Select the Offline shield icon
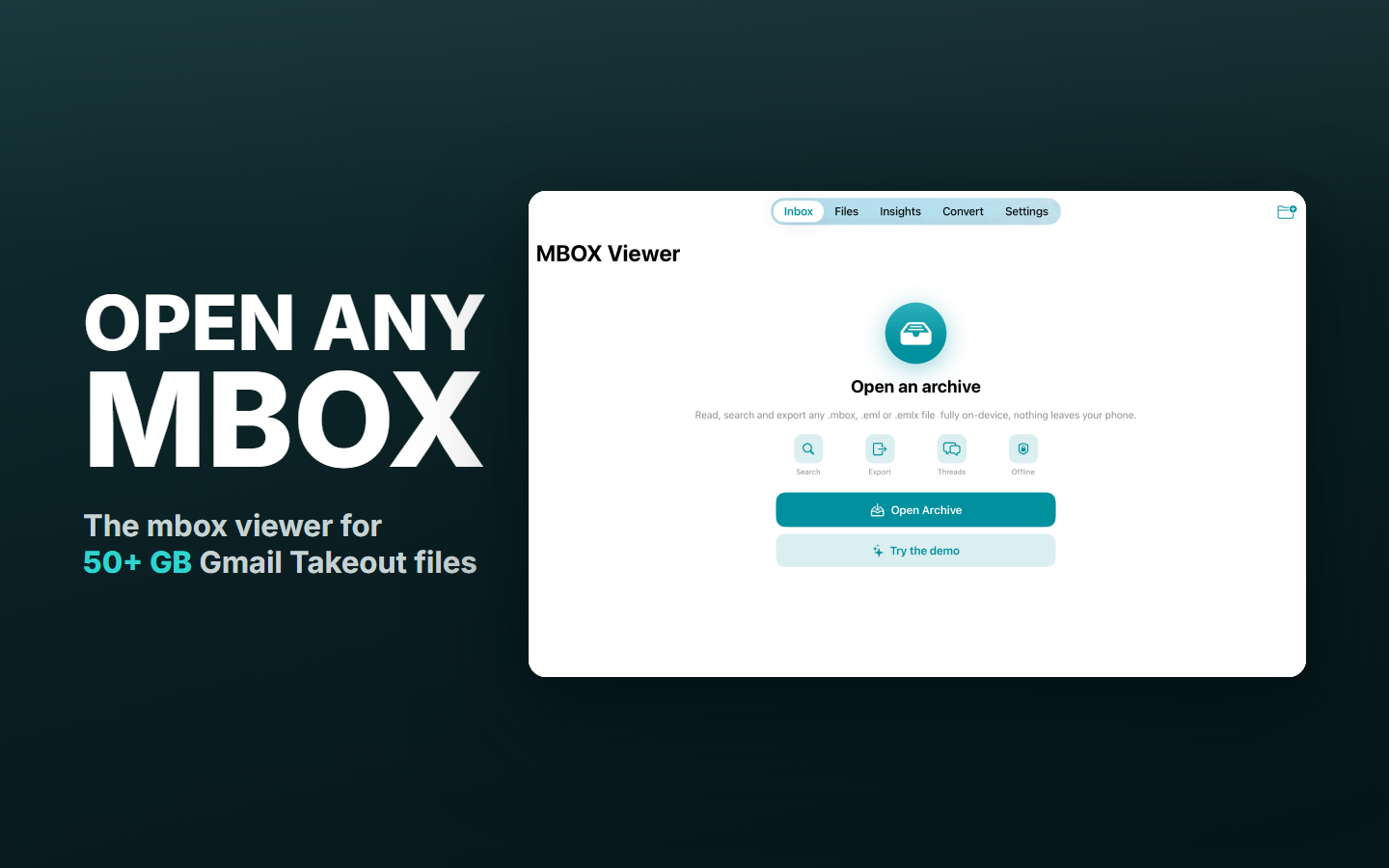Screen dimensions: 1389x868 pyautogui.click(x=1023, y=448)
